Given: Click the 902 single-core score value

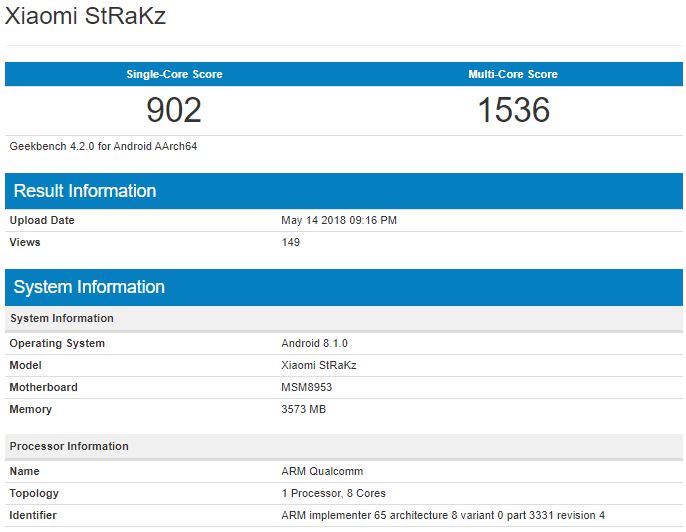Looking at the screenshot, I should [x=174, y=110].
